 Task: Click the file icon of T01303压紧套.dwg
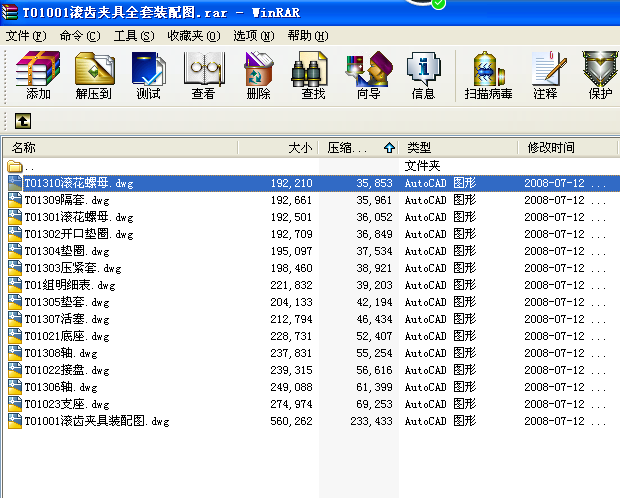click(x=15, y=268)
